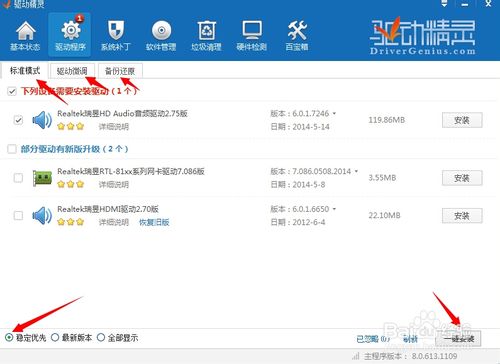This screenshot has height=364, width=500.
Task: Install the RTL-81xx network card driver
Action: tap(462, 178)
